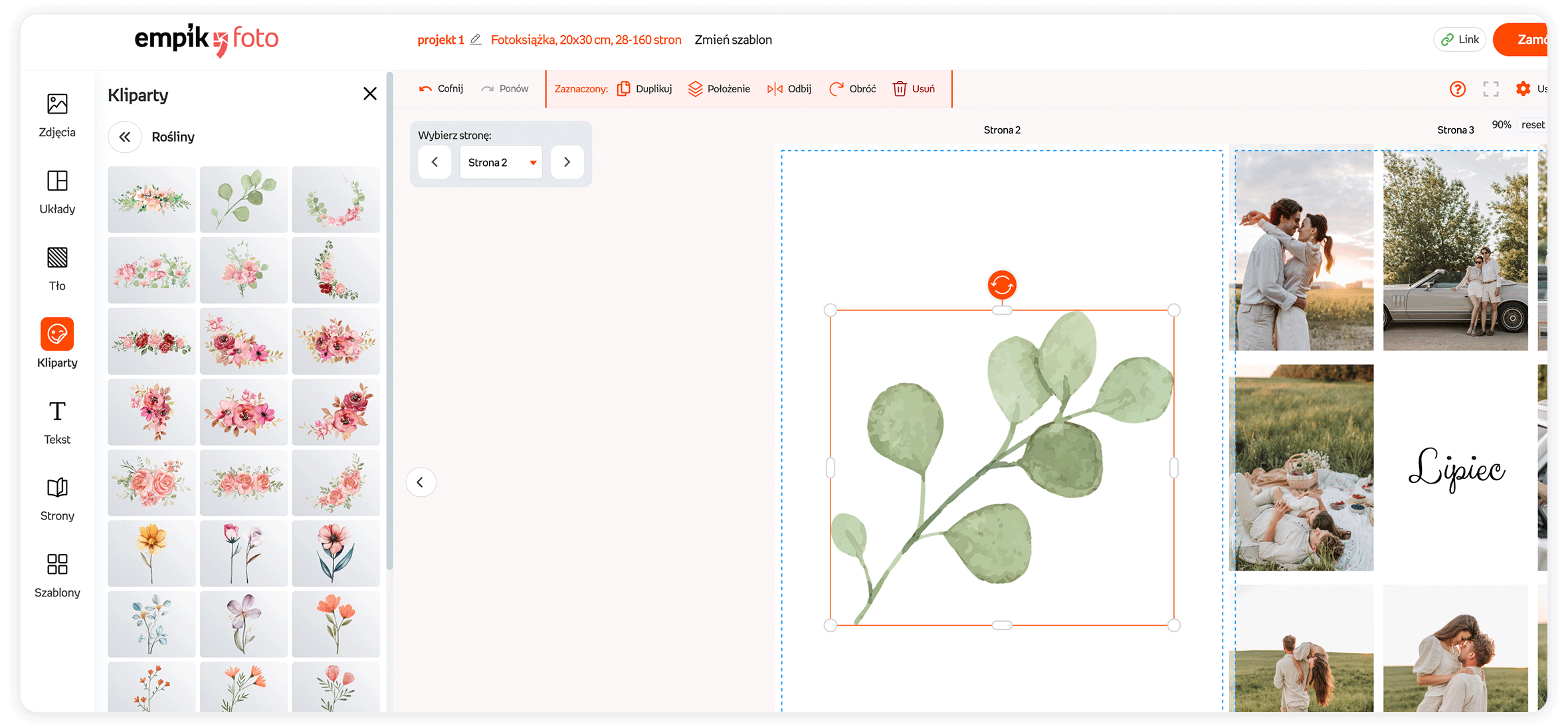Duplicate the selected clipart with Duplikuj
The width and height of the screenshot is (1568, 726).
(644, 88)
